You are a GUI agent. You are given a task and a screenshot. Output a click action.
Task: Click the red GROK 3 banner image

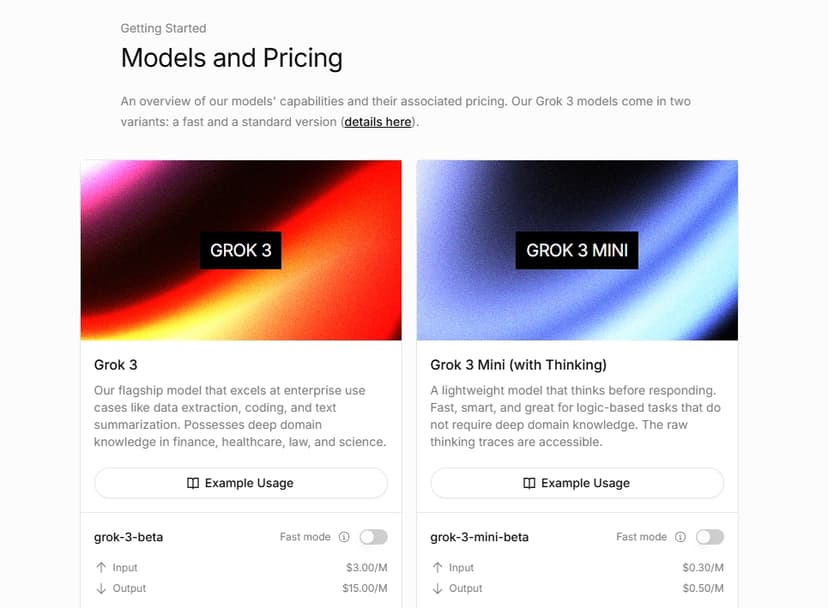click(x=241, y=250)
